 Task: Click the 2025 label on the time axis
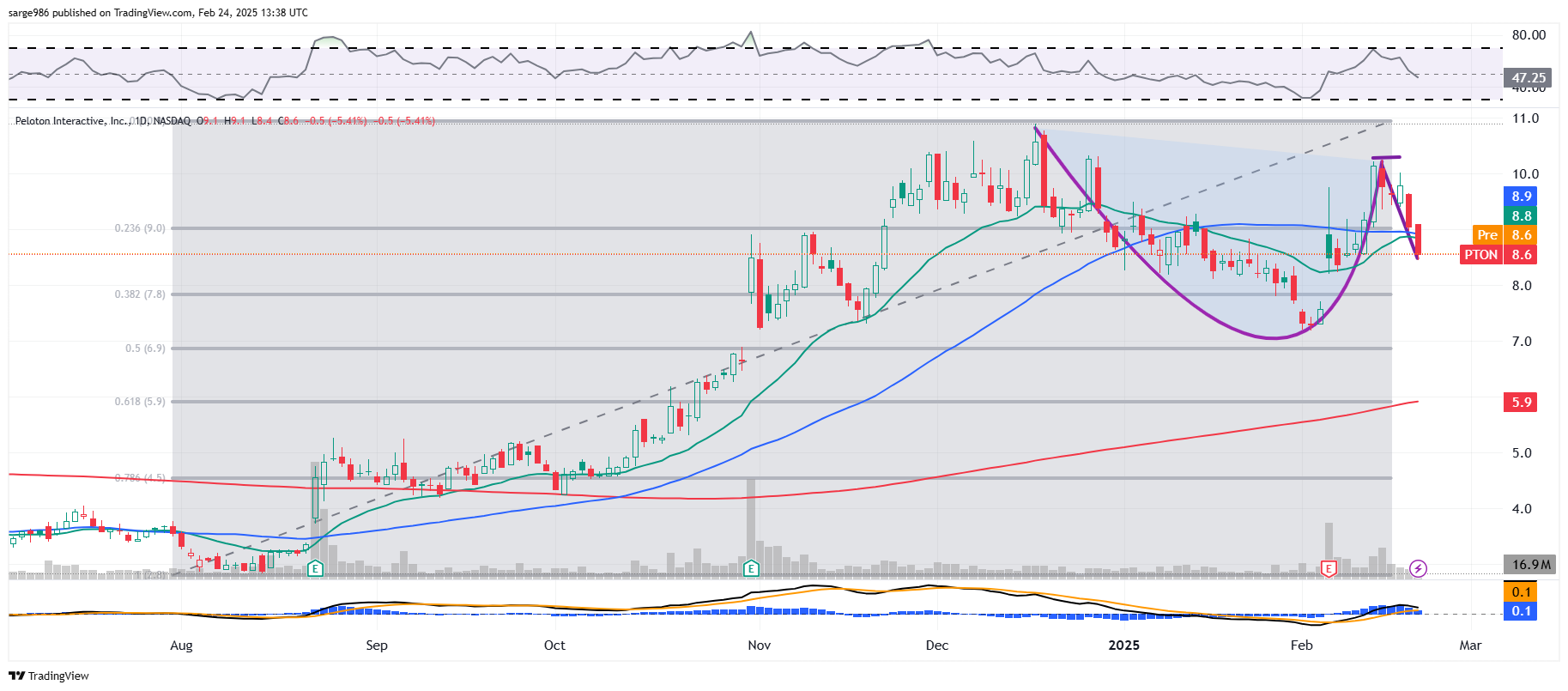coord(1123,646)
